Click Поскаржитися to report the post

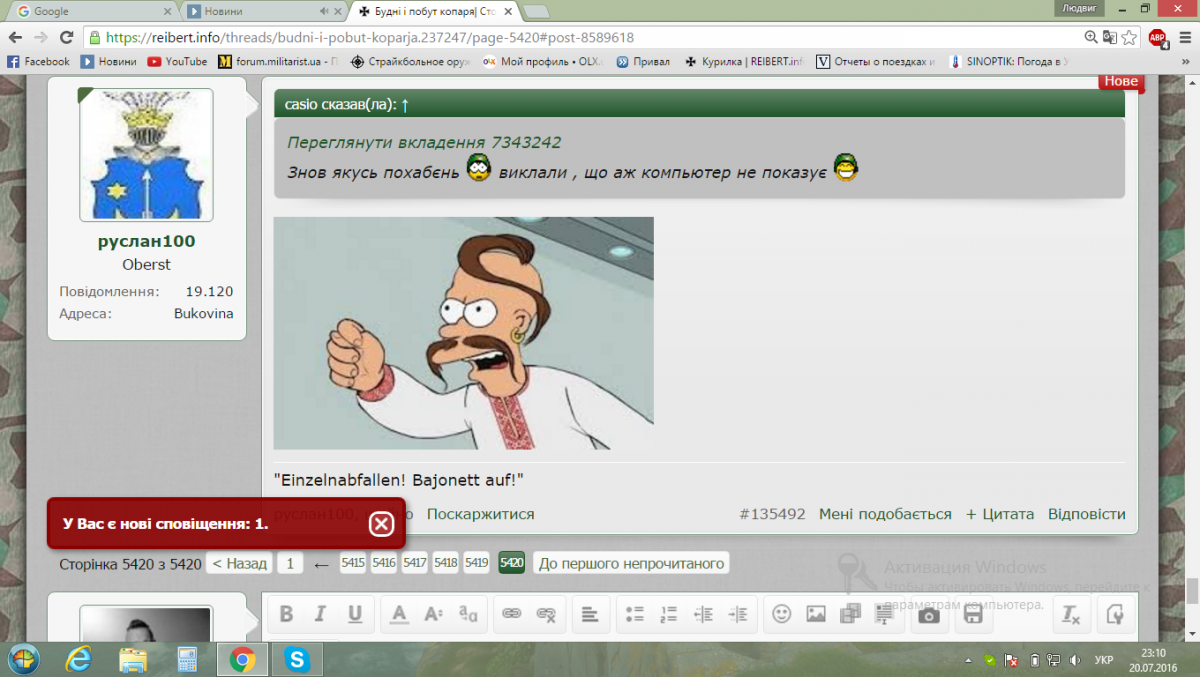click(481, 514)
